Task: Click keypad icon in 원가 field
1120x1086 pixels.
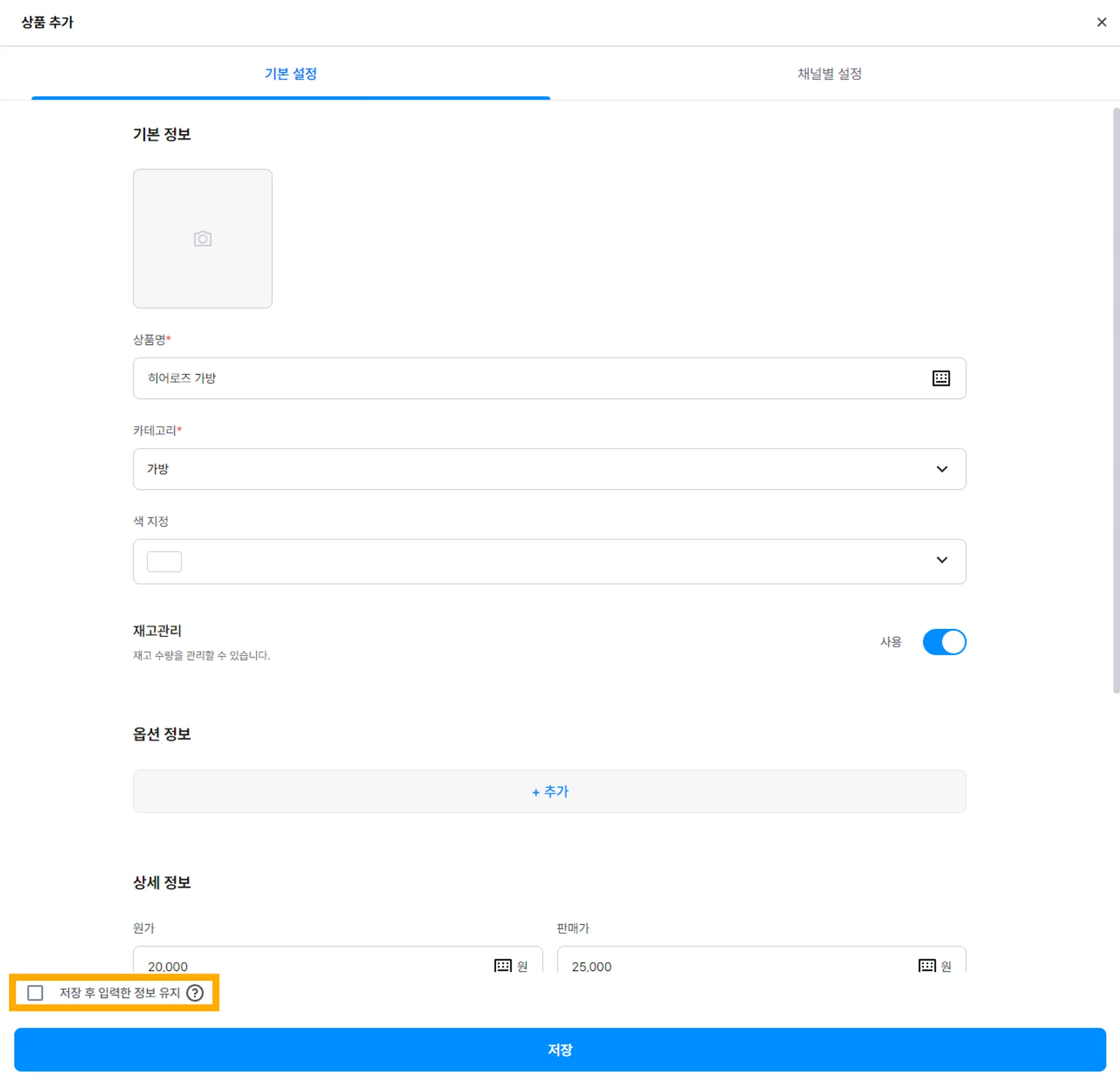Action: click(502, 966)
